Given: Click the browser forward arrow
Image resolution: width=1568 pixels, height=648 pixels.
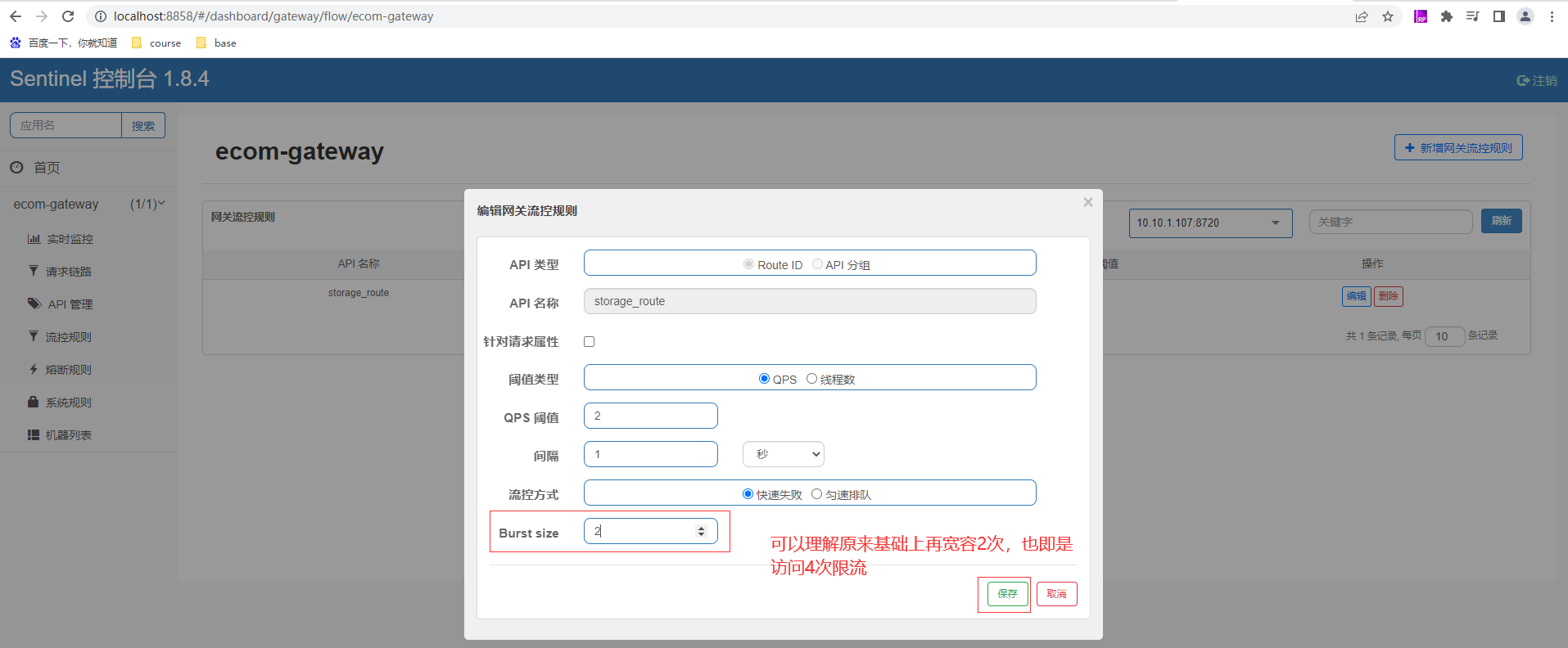Looking at the screenshot, I should click(42, 16).
